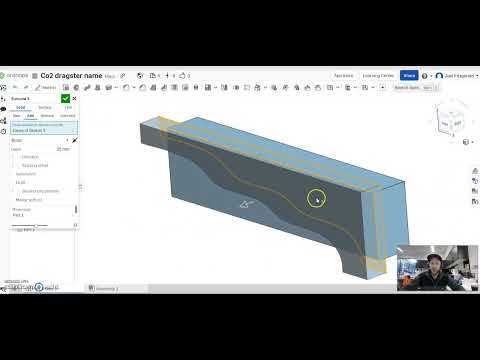Screen dimensions: 480x360
Task: Select the Part 1 merge scope entry
Action: [x=19, y=215]
